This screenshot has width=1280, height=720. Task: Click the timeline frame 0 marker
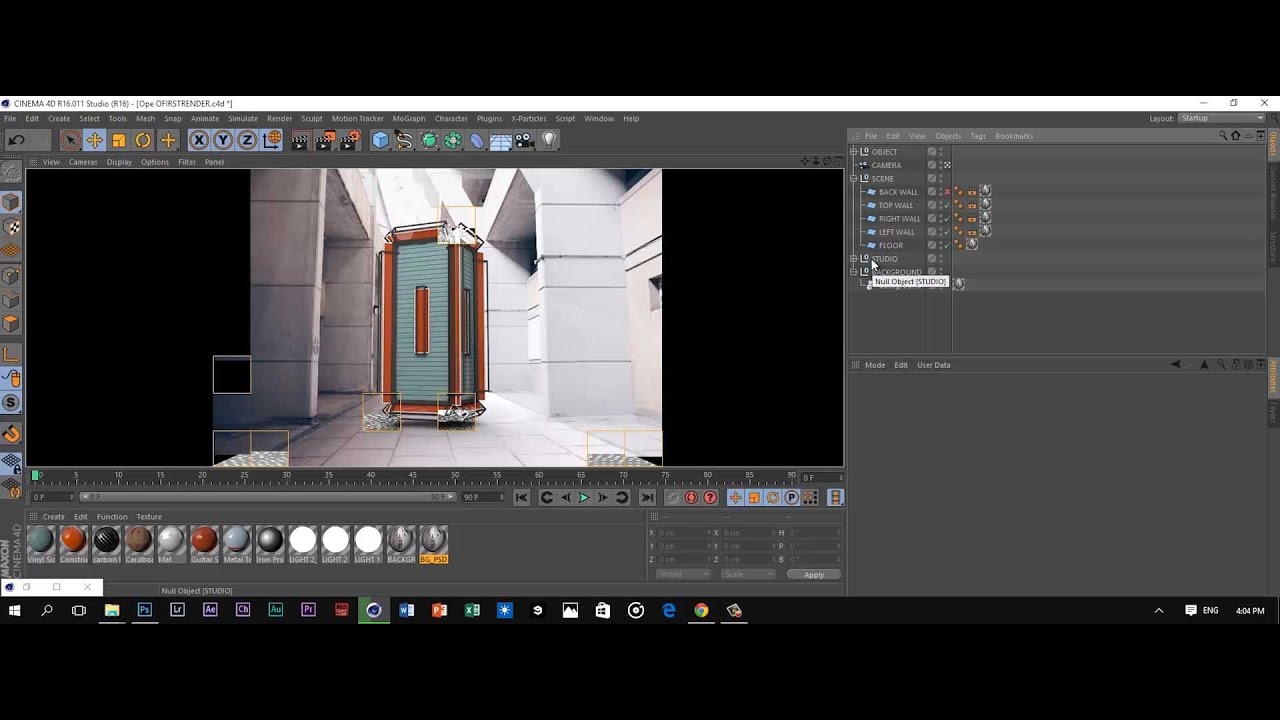pos(36,476)
